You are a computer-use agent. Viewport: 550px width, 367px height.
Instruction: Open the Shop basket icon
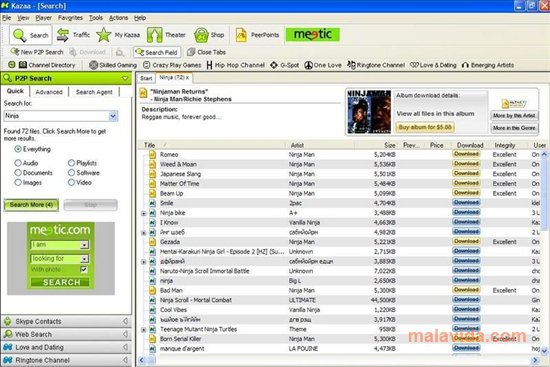click(x=202, y=35)
